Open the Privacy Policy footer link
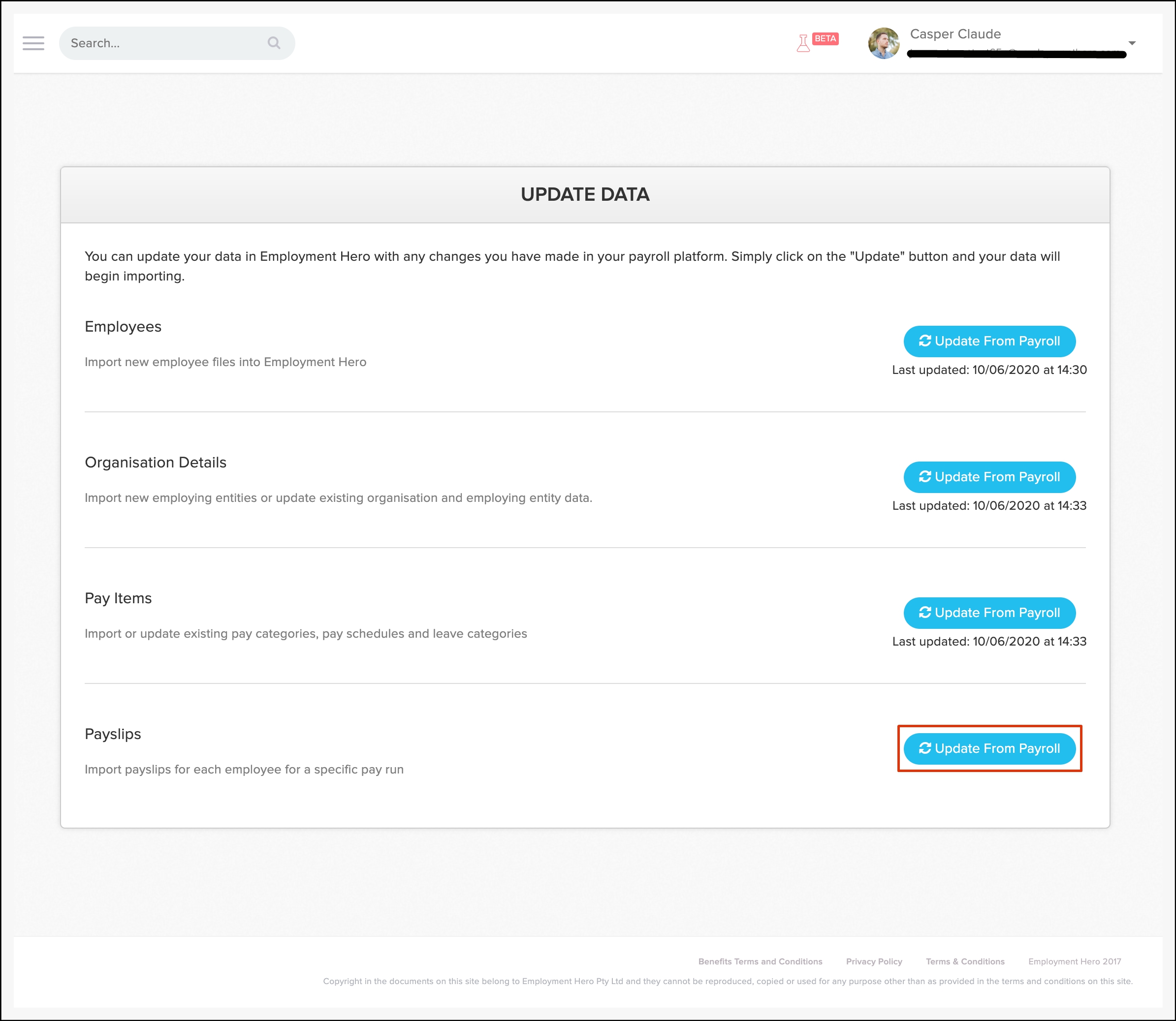The width and height of the screenshot is (1176, 1021). tap(873, 961)
